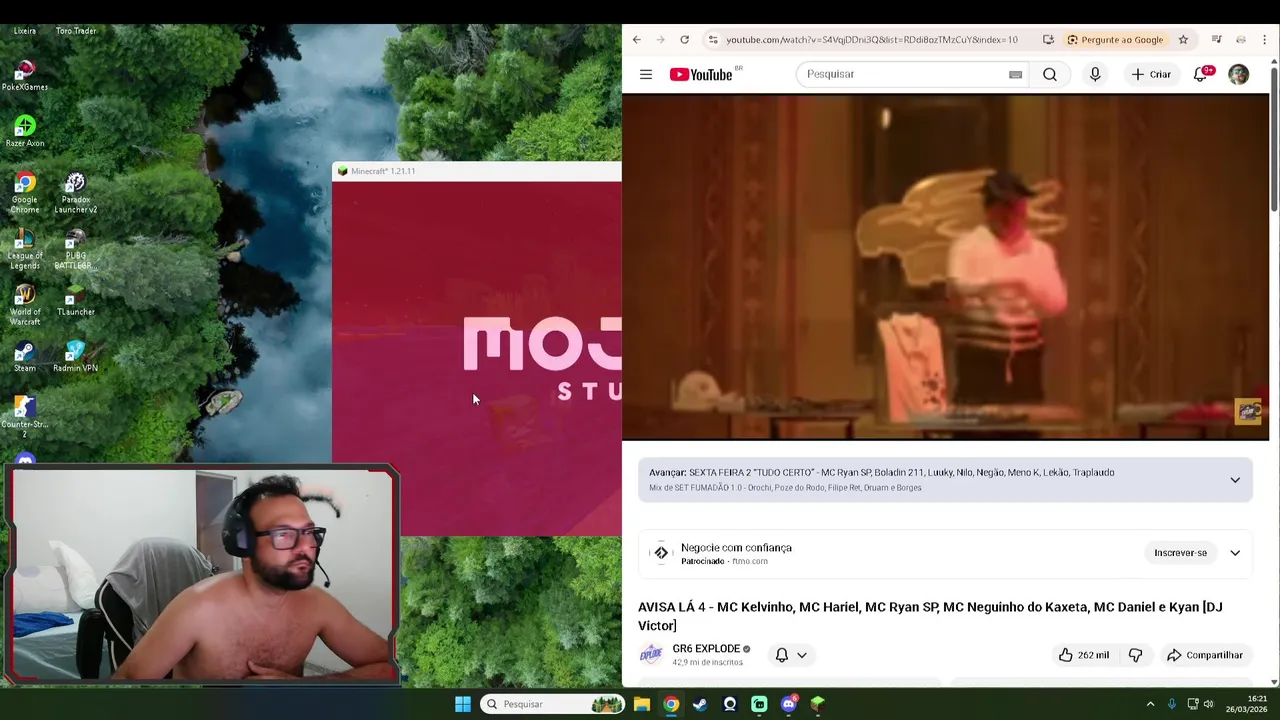Click the install app icon in address bar
This screenshot has height=720, width=1280.
1048,40
